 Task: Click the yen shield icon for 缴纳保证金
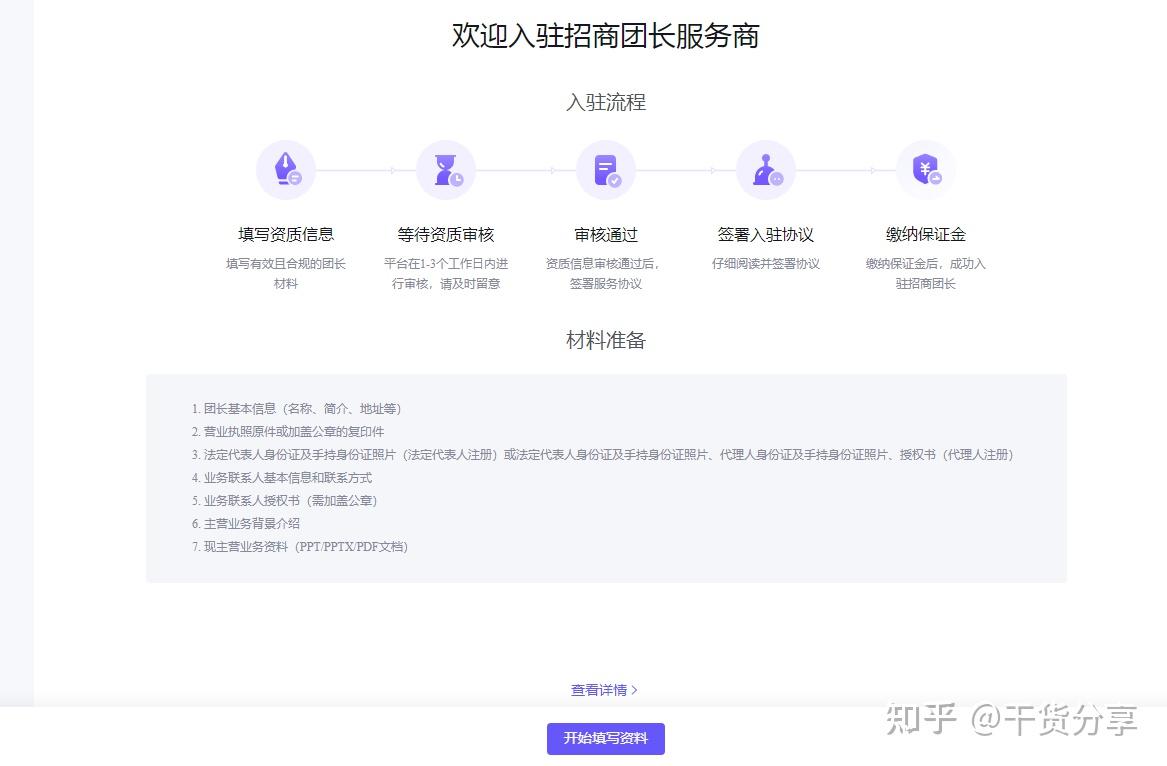(x=926, y=170)
